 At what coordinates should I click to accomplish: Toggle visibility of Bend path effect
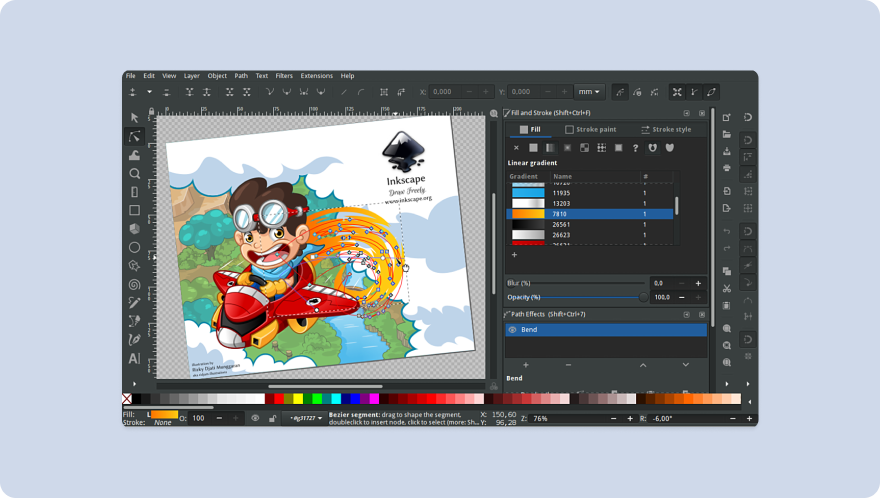pos(512,330)
